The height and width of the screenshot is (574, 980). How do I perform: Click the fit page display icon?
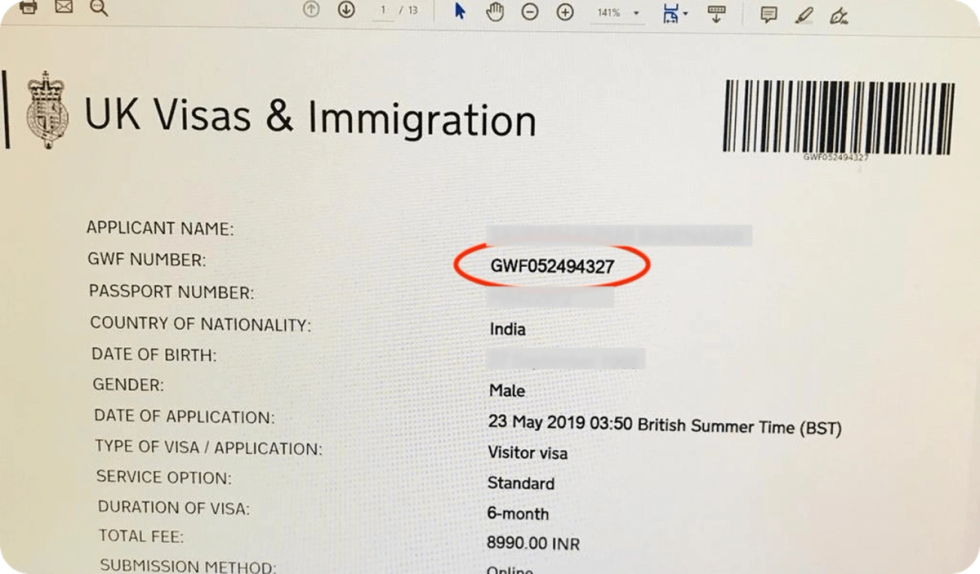tap(671, 14)
